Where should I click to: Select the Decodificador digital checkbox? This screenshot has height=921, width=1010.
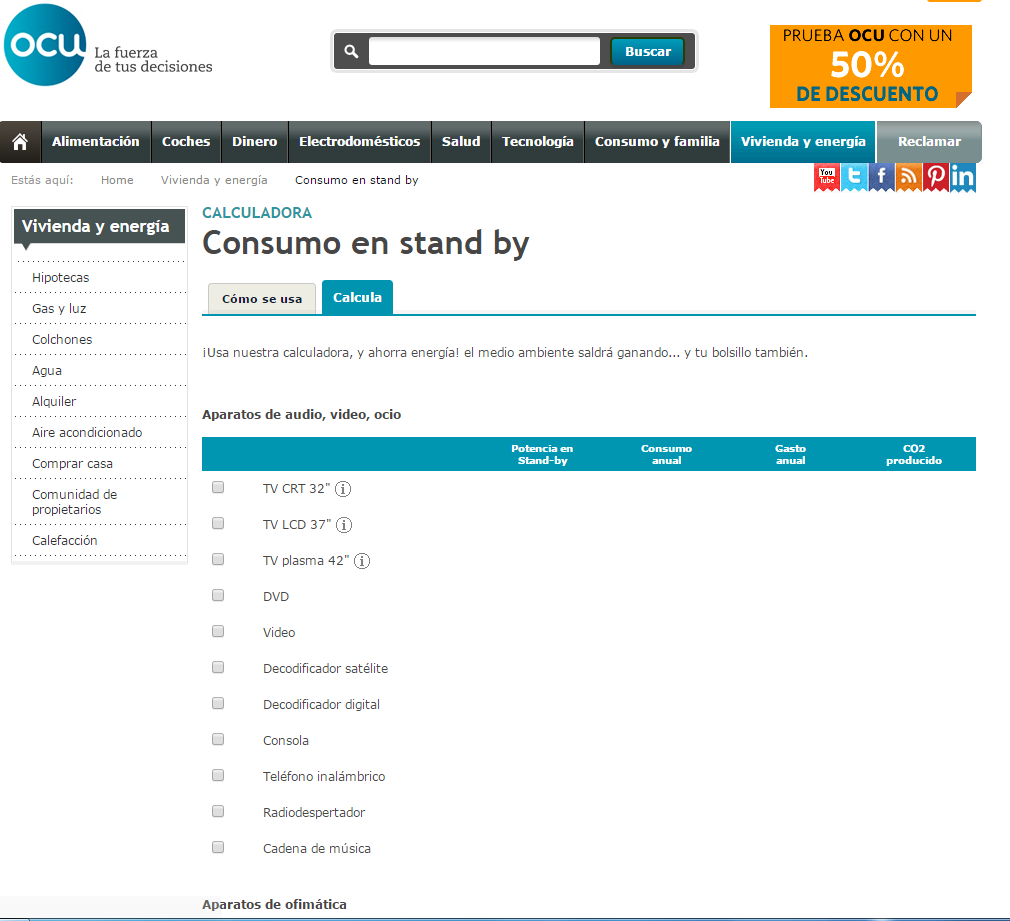[218, 703]
